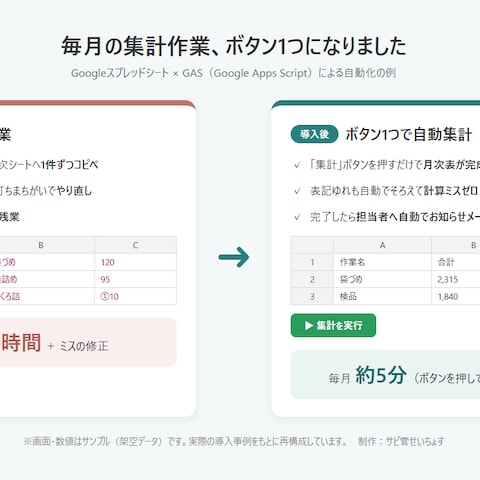The image size is (480, 480).
Task: Click the cell 袋づめ in row 2
Action: [x=382, y=279]
